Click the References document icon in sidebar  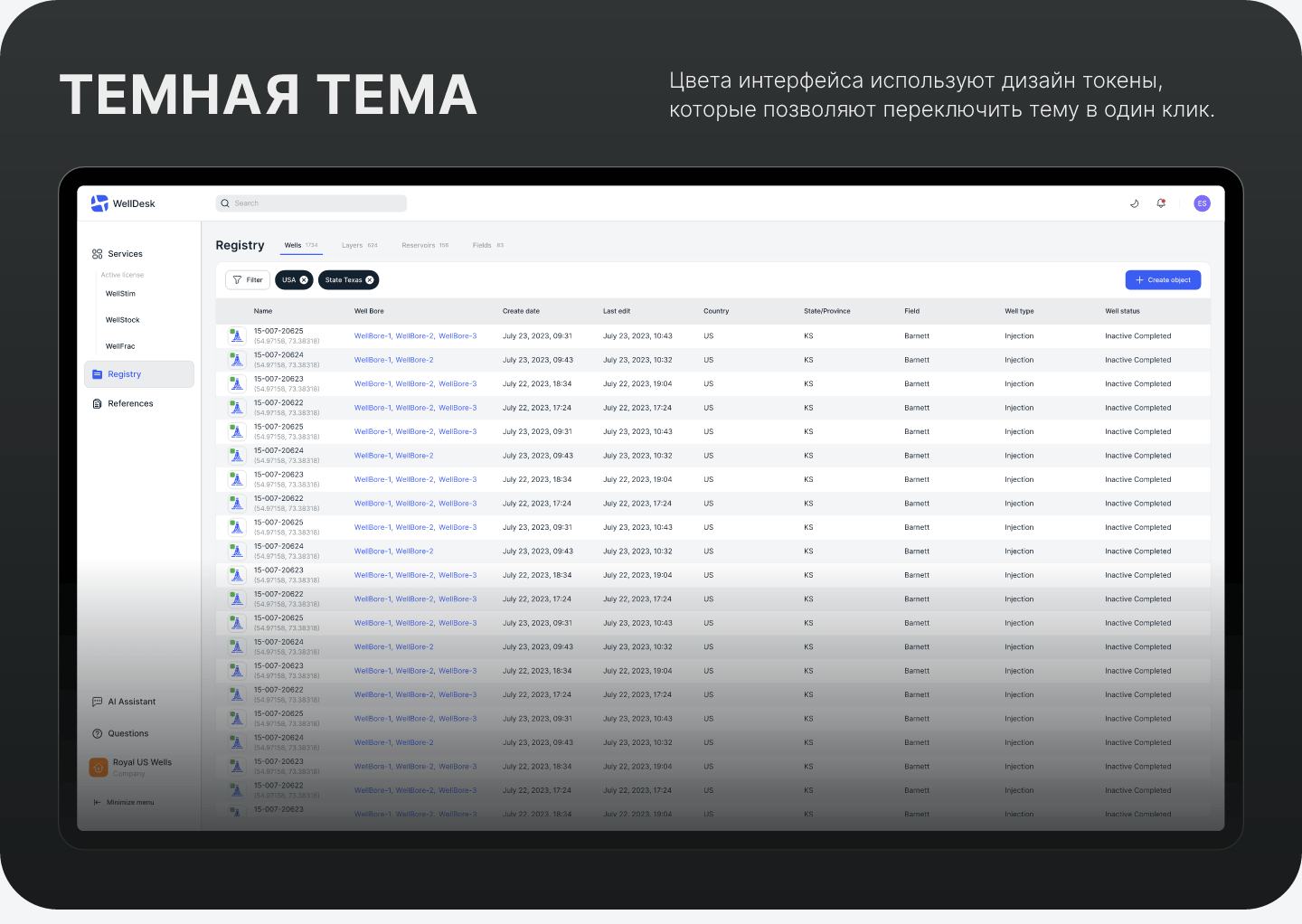click(98, 404)
